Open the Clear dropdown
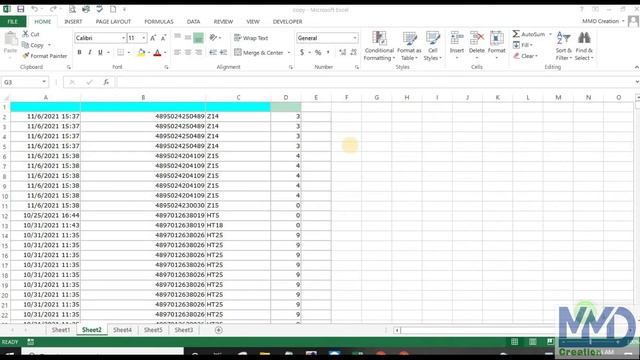 pos(526,56)
